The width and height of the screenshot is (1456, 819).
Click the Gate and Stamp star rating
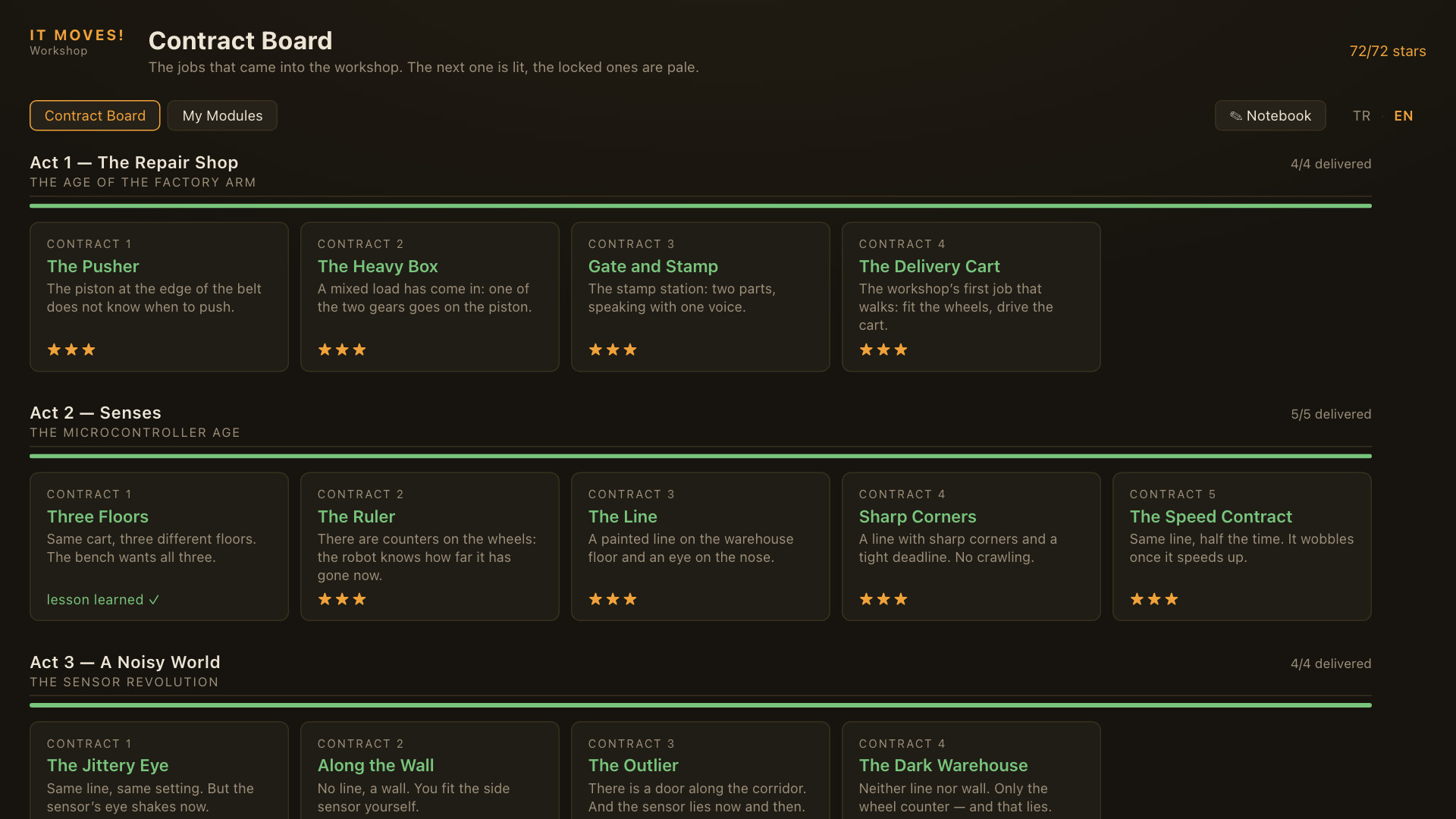613,350
